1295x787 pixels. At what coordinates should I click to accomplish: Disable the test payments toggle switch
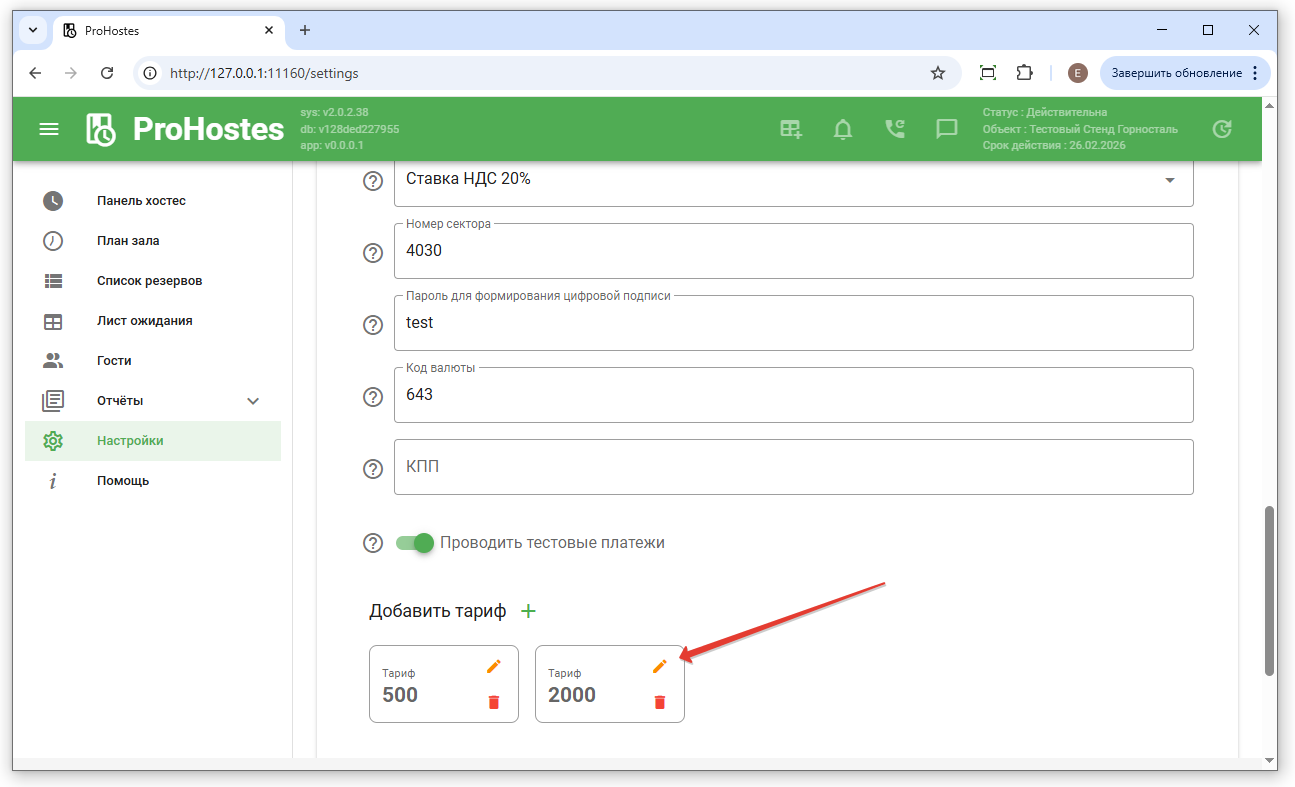(414, 543)
